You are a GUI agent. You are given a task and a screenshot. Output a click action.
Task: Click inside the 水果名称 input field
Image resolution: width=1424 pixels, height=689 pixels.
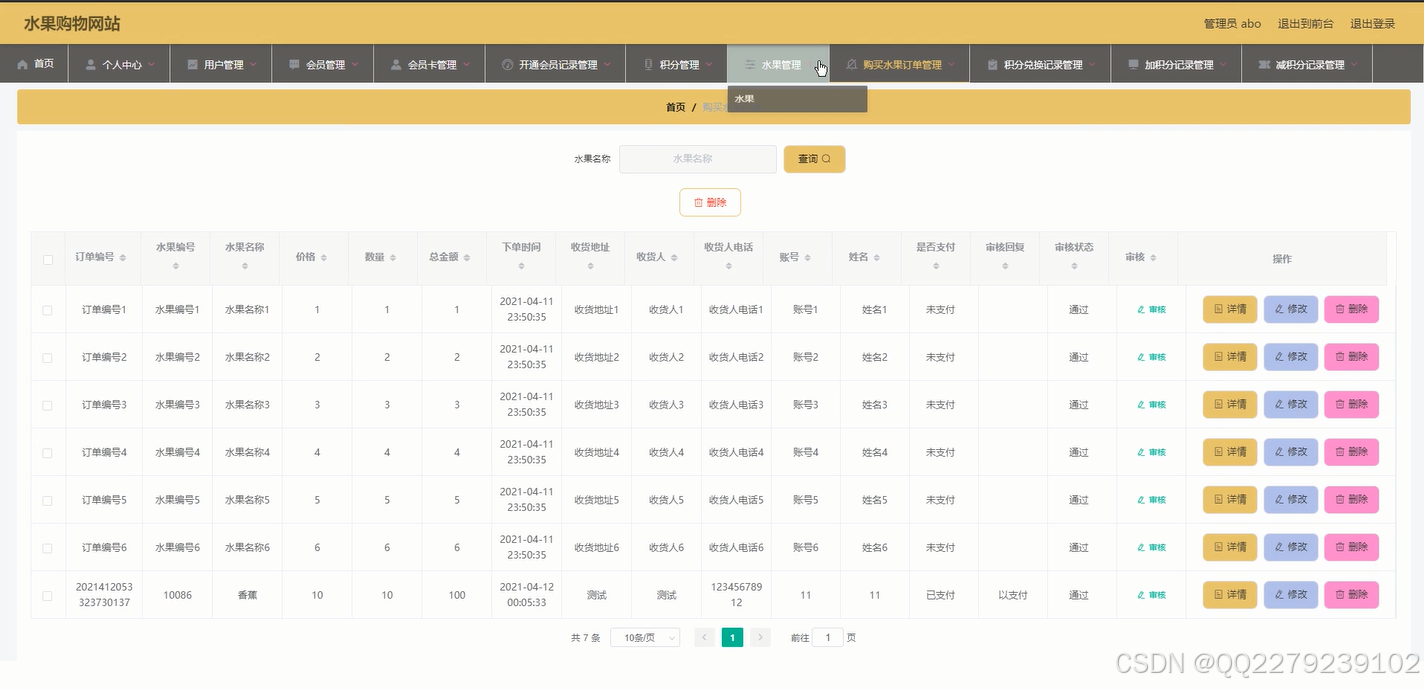click(x=697, y=158)
